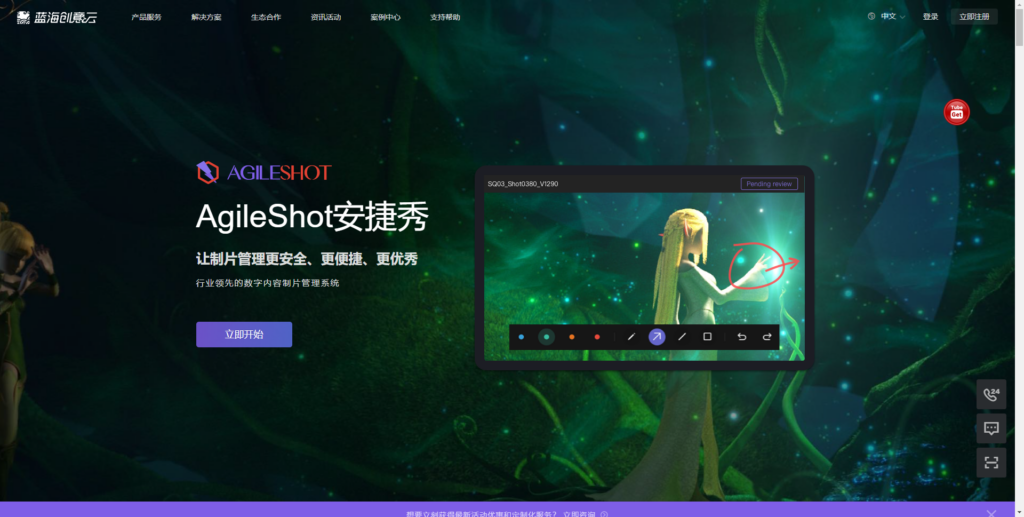The height and width of the screenshot is (517, 1024).
Task: Click the redo arrow icon
Action: coord(767,337)
